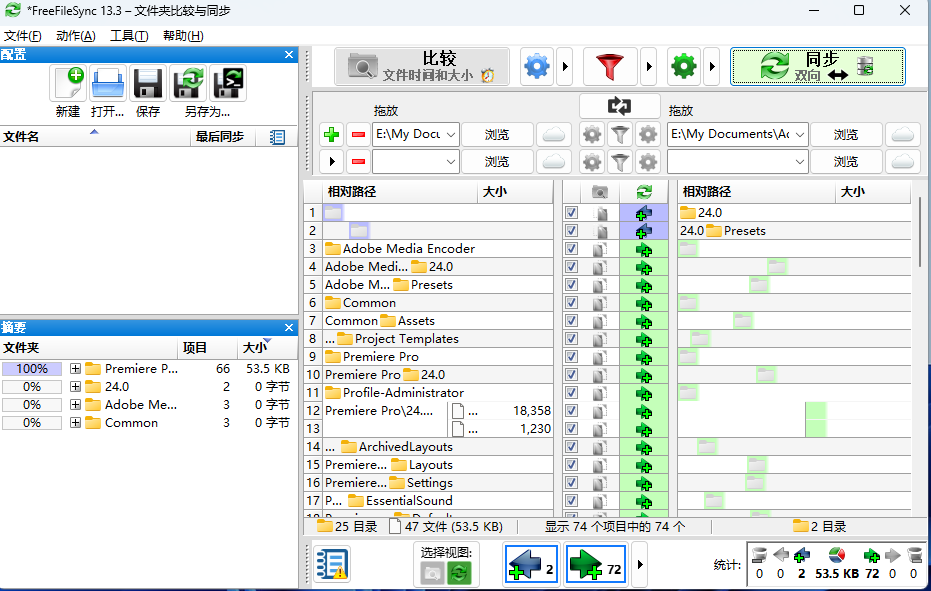The image size is (931, 591).
Task: Close the 摘要 panel
Action: click(x=289, y=328)
